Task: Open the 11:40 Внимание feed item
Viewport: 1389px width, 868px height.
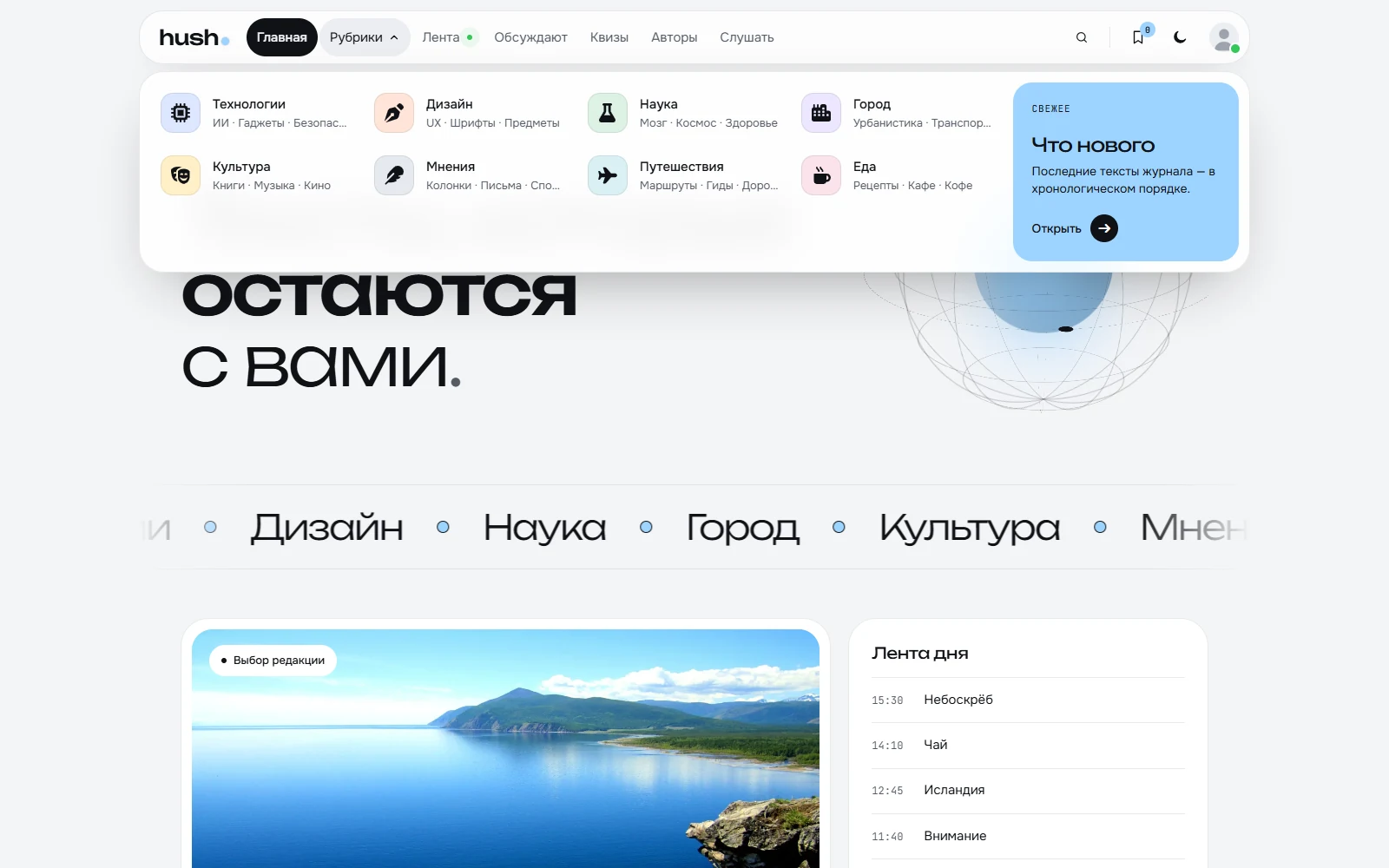Action: click(1029, 836)
